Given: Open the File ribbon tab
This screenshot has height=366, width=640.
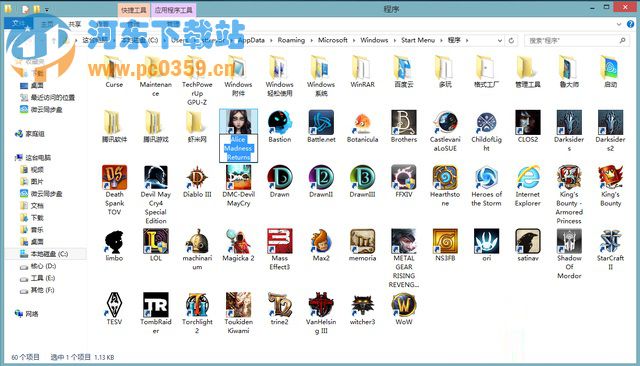Looking at the screenshot, I should click(18, 24).
